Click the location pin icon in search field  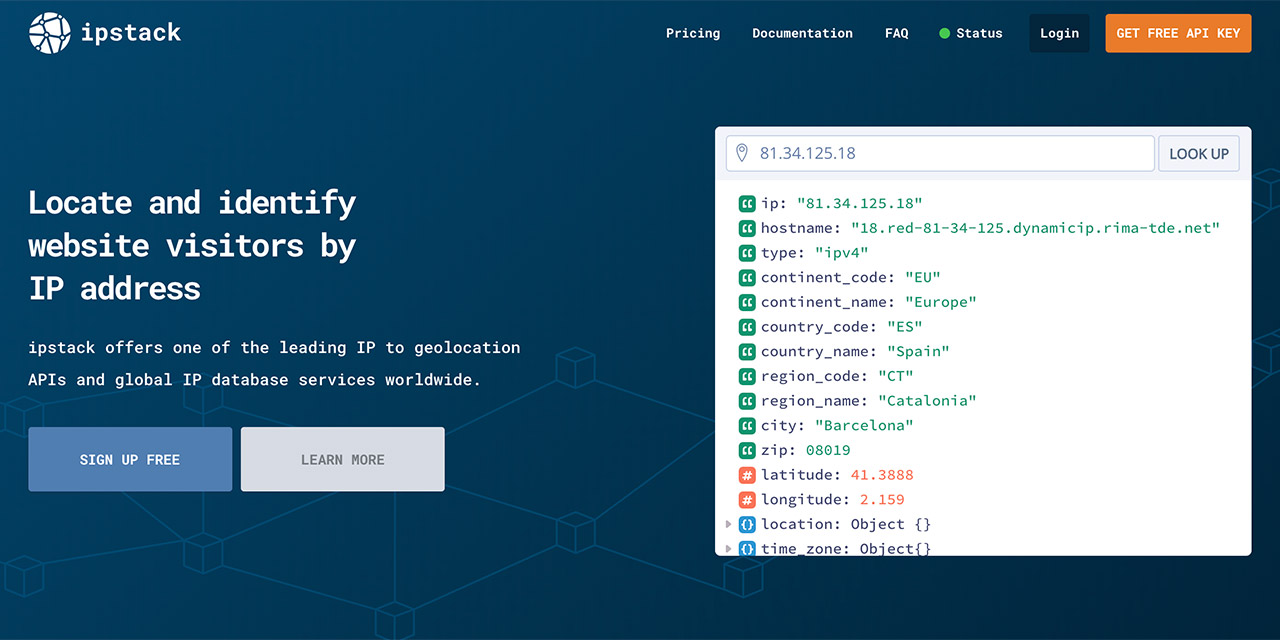(742, 153)
